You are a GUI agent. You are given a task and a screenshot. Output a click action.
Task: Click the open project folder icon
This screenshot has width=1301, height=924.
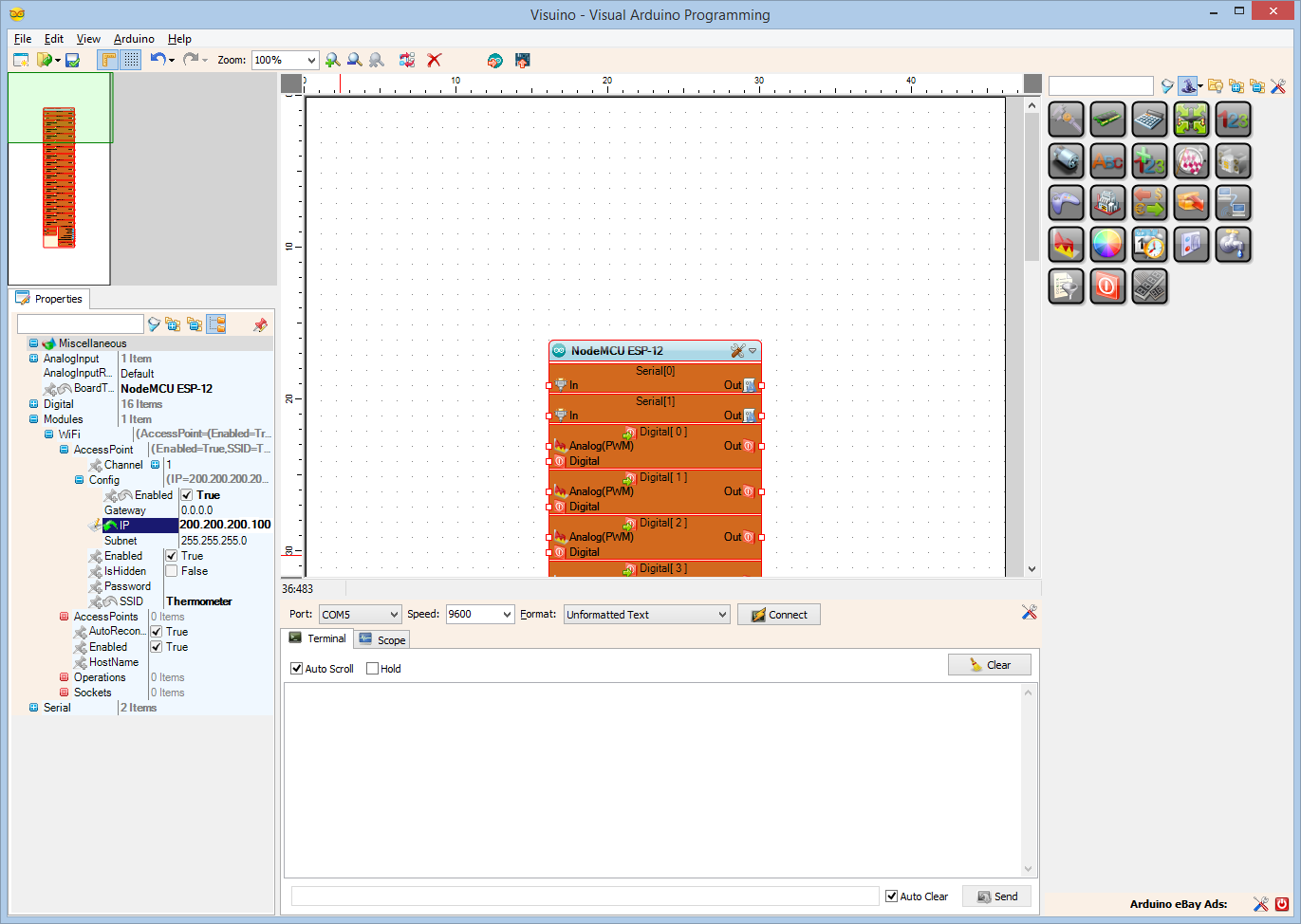click(44, 60)
